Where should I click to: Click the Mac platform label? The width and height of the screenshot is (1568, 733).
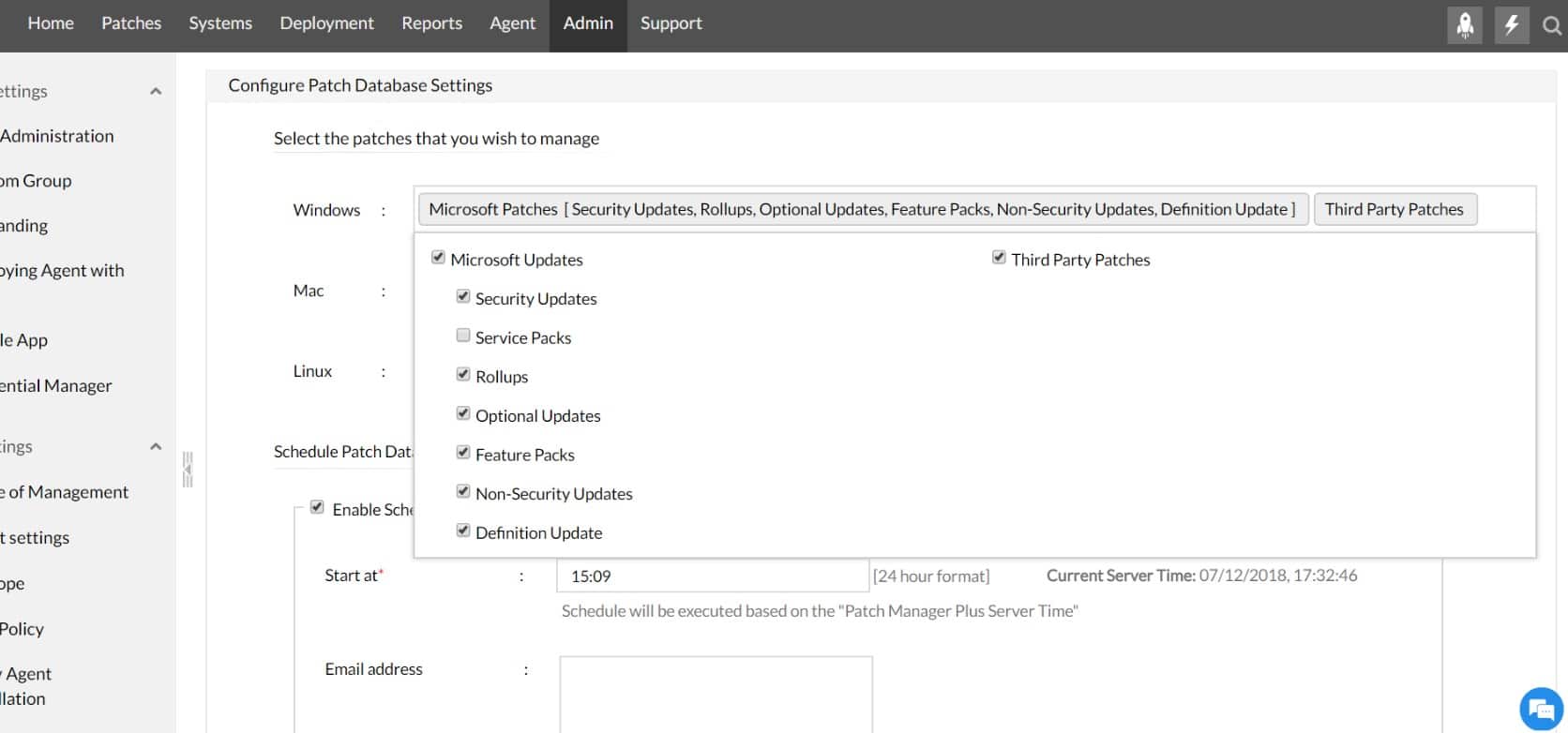309,291
